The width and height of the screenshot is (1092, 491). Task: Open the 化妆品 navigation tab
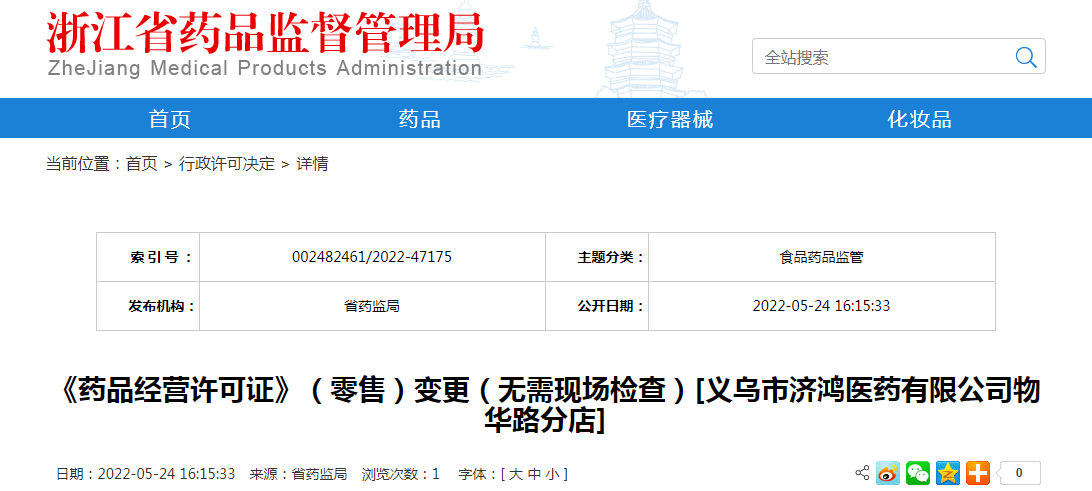point(919,119)
